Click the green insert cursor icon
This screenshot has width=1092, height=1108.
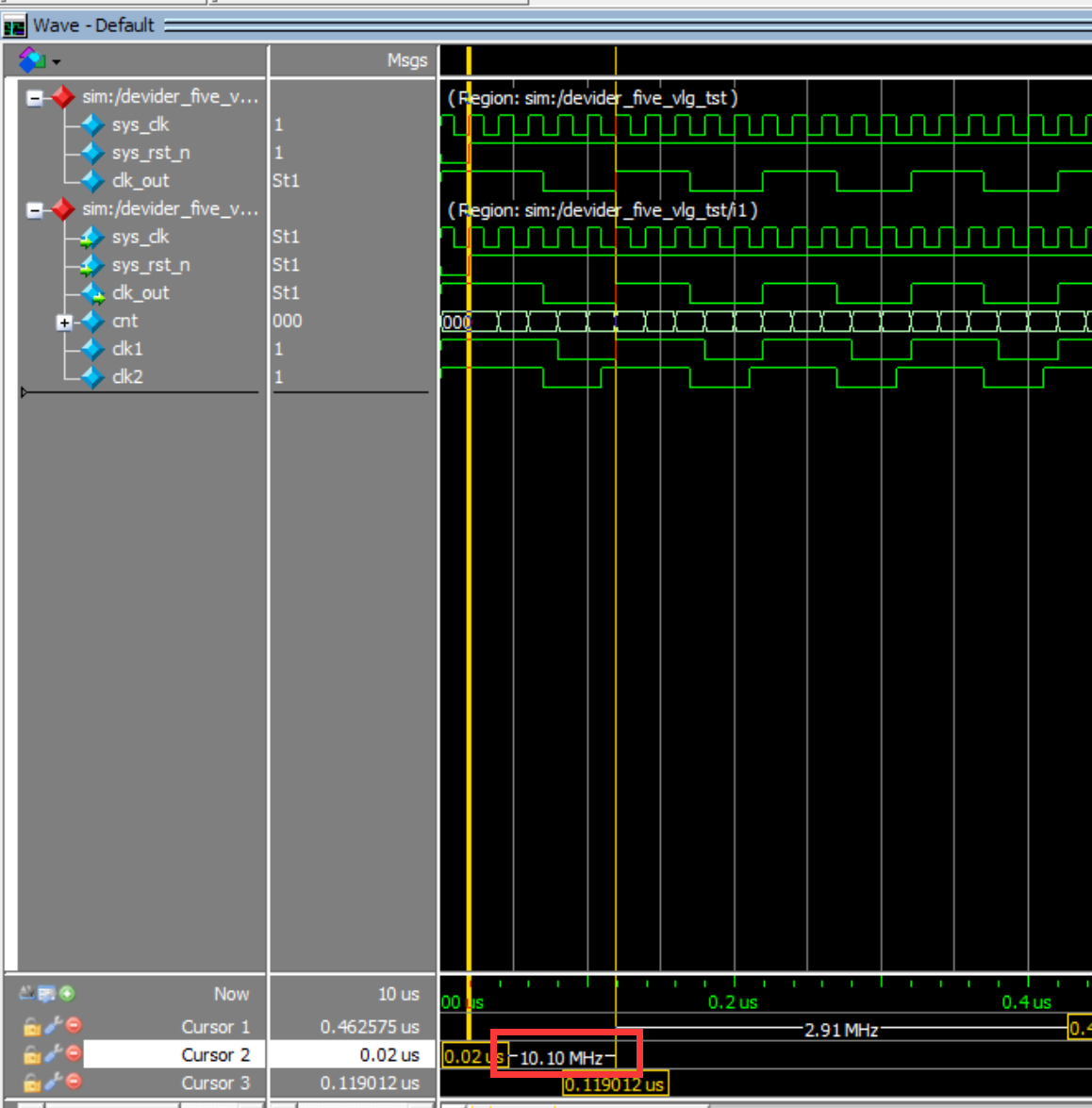(67, 994)
